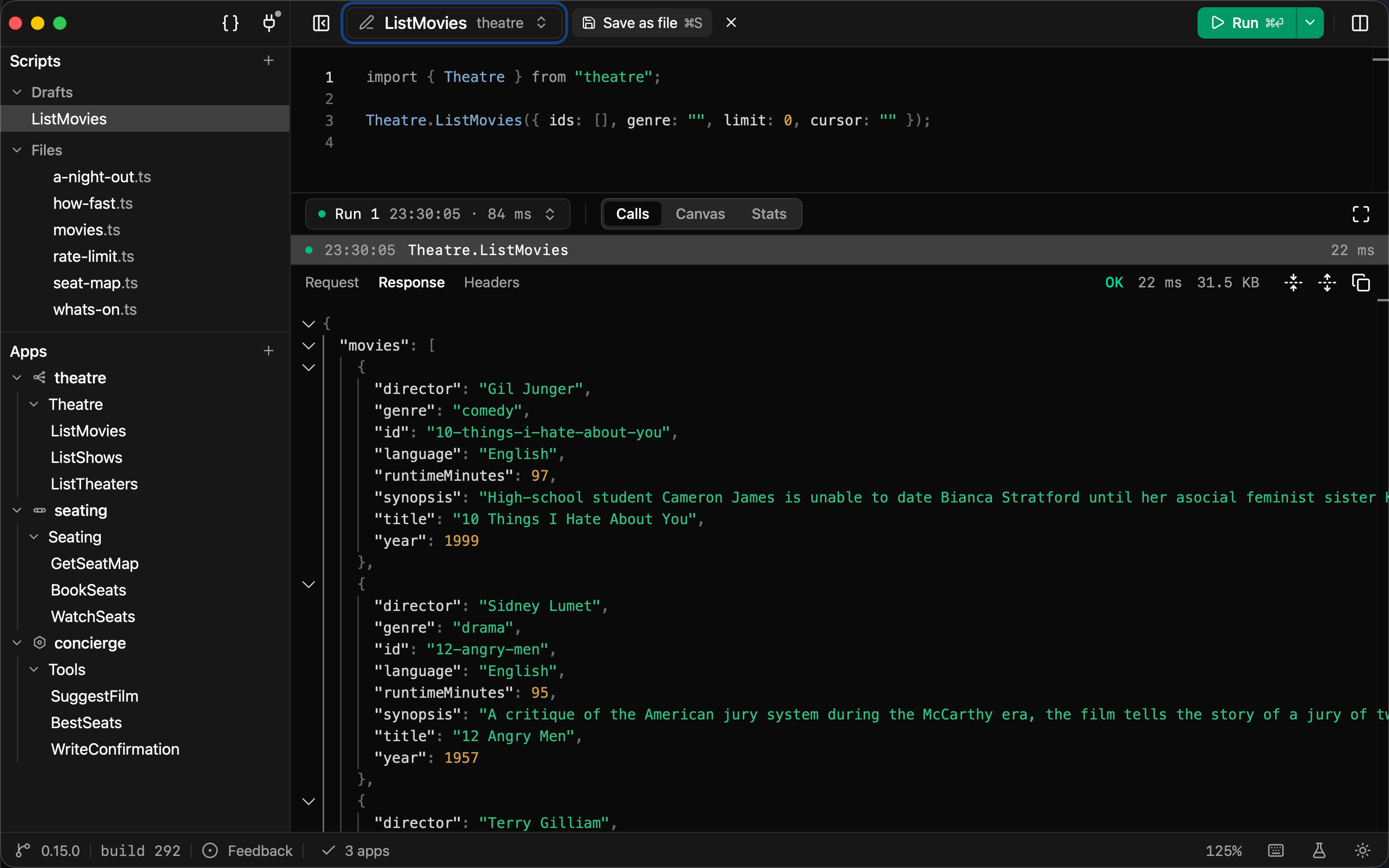Add a new script with plus icon

tap(269, 60)
